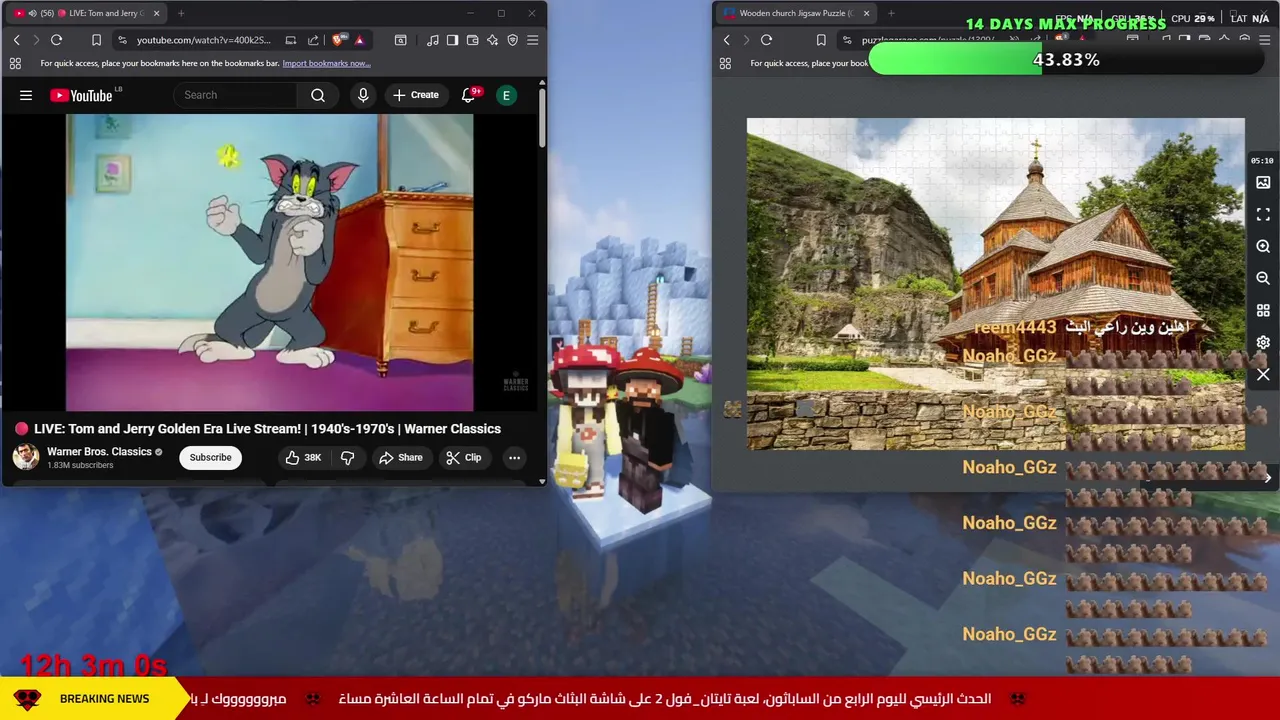
Task: Open browser hamburger menu in YouTube window
Action: [x=532, y=40]
